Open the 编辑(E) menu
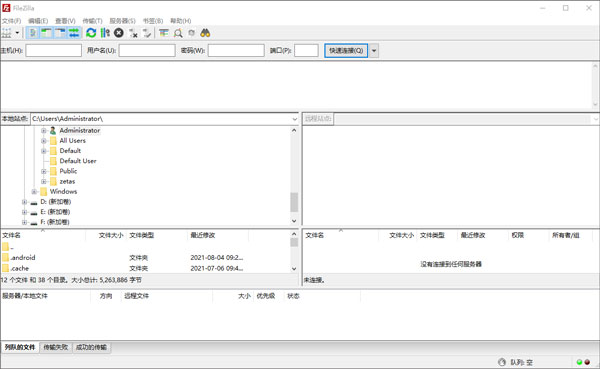This screenshot has width=600, height=369. pos(38,21)
